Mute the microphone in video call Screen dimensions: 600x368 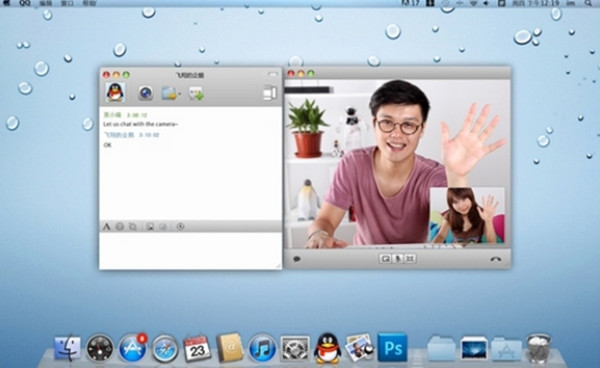click(398, 259)
